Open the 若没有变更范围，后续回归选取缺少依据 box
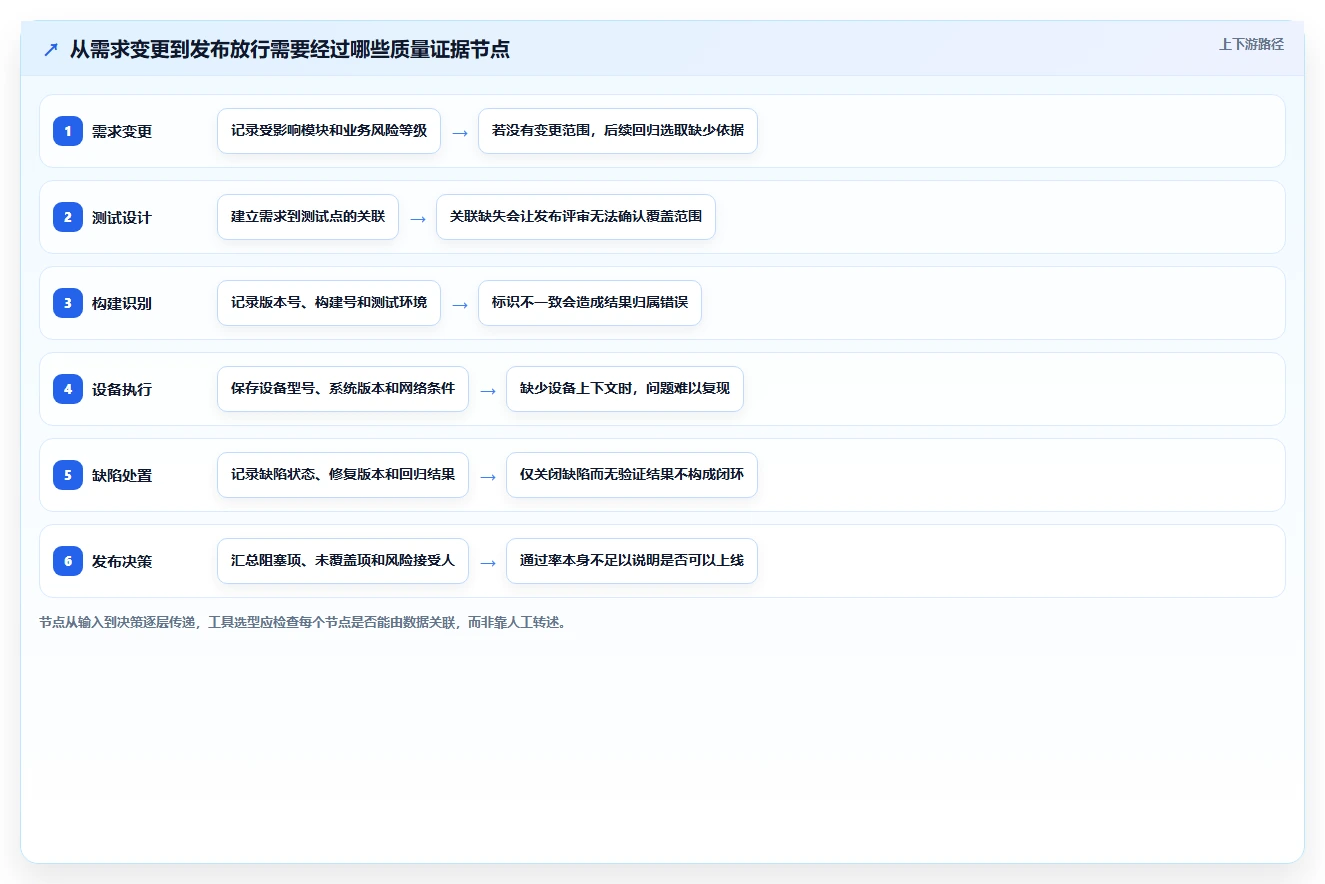This screenshot has width=1325, height=884. tap(618, 131)
